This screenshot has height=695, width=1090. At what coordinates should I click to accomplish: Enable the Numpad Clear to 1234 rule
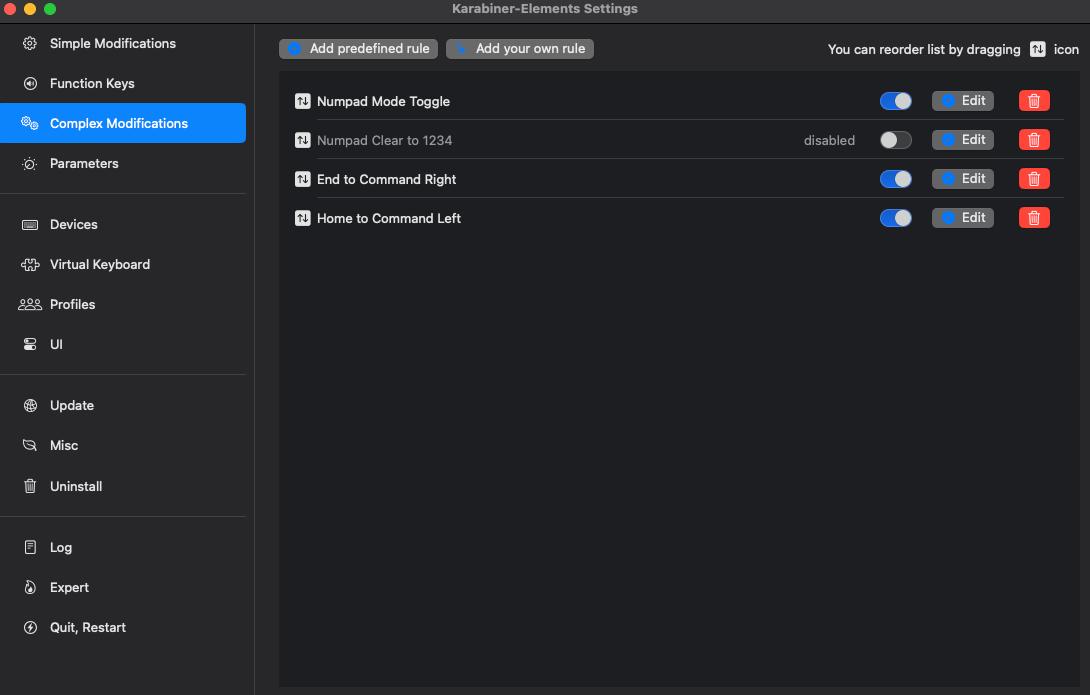[895, 140]
